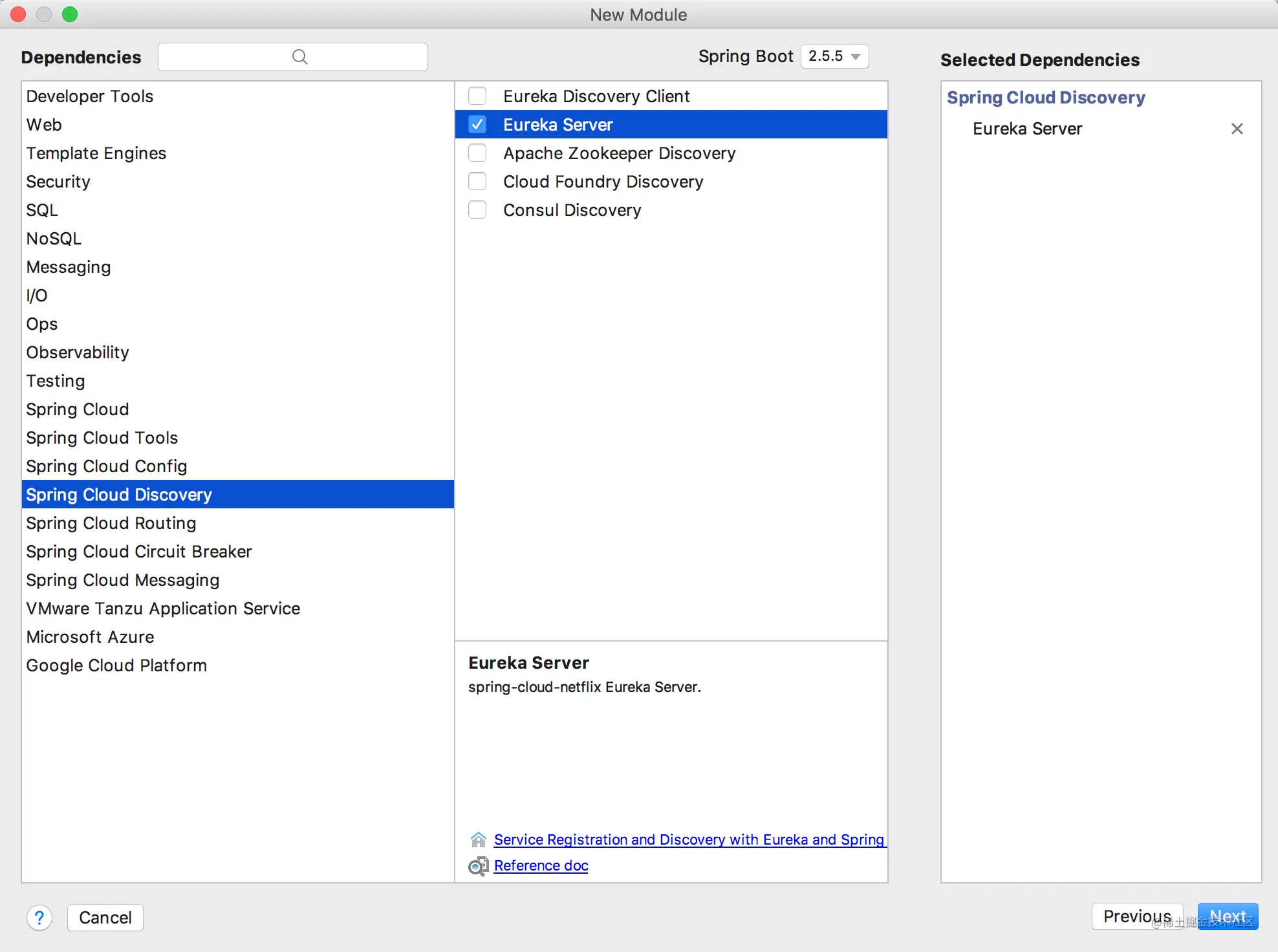
Task: Click the Next button
Action: [x=1228, y=916]
